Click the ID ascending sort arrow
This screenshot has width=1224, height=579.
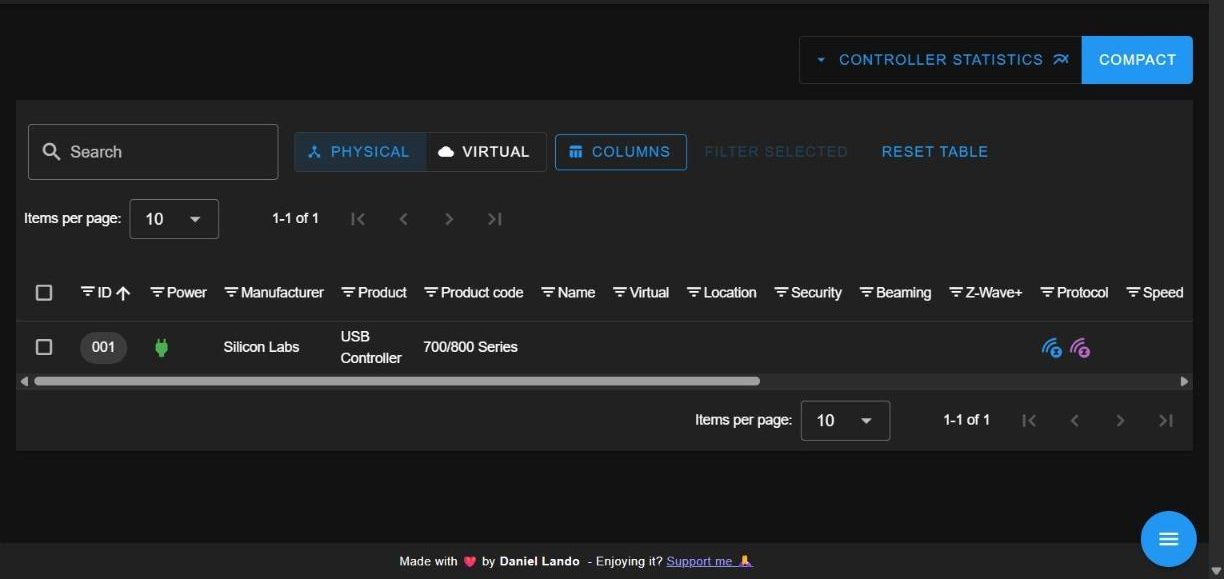[123, 293]
